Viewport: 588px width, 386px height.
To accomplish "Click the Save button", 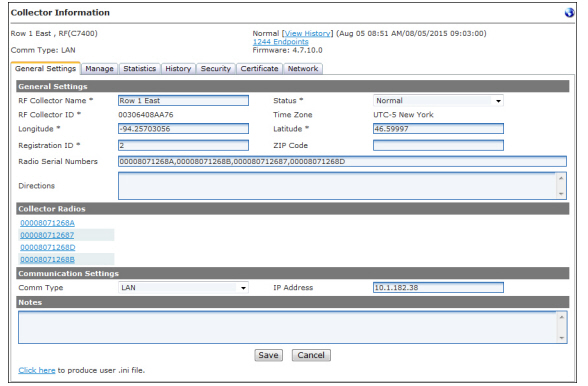I will click(268, 355).
